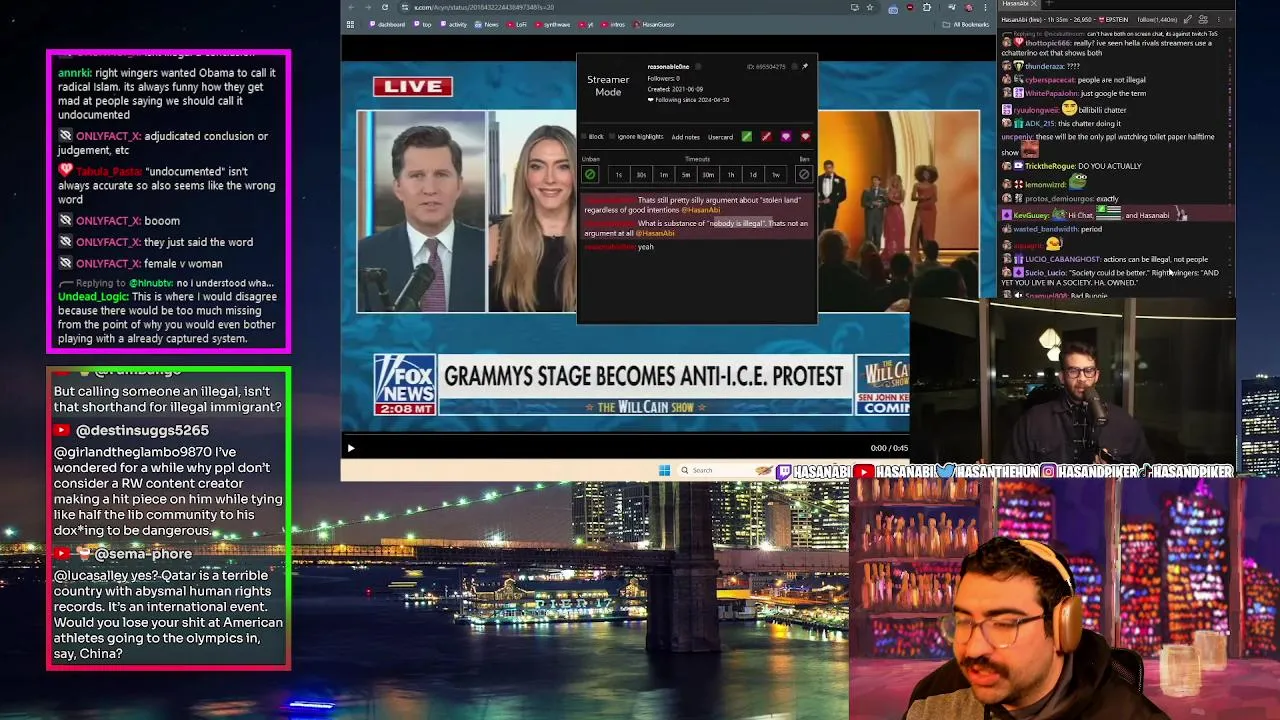Open the apps grid in bookmarks bar
The width and height of the screenshot is (1280, 720).
point(350,24)
